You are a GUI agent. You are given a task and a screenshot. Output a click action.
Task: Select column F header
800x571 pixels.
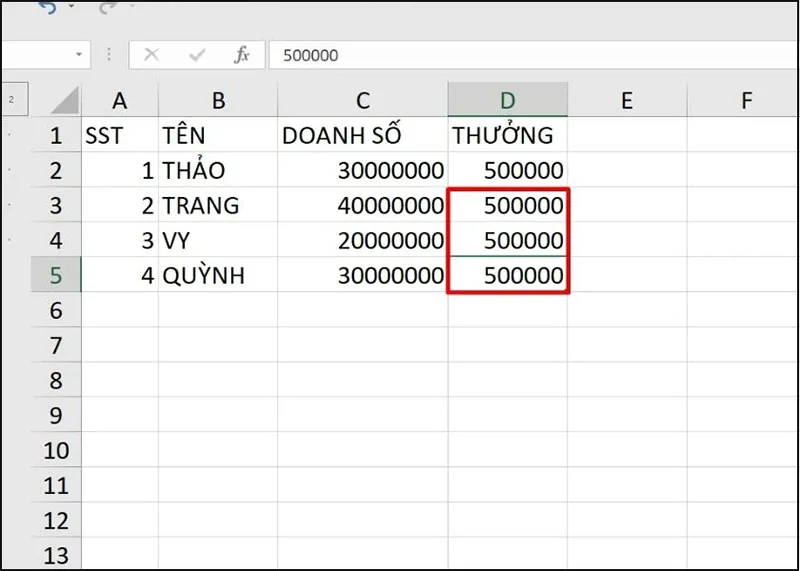tap(743, 100)
